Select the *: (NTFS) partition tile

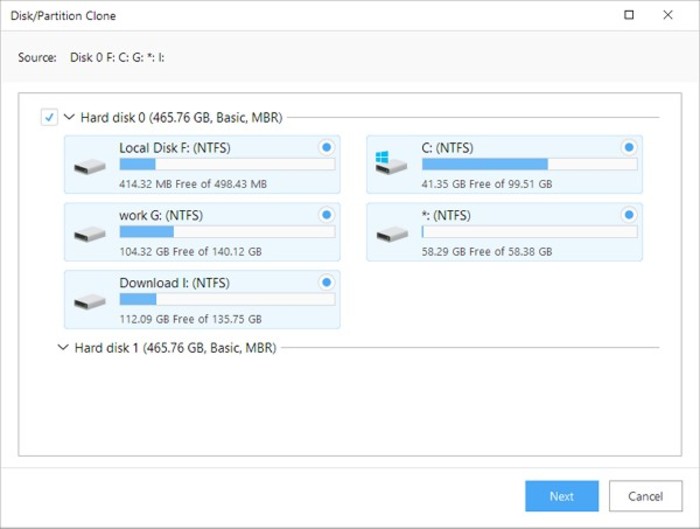[504, 232]
